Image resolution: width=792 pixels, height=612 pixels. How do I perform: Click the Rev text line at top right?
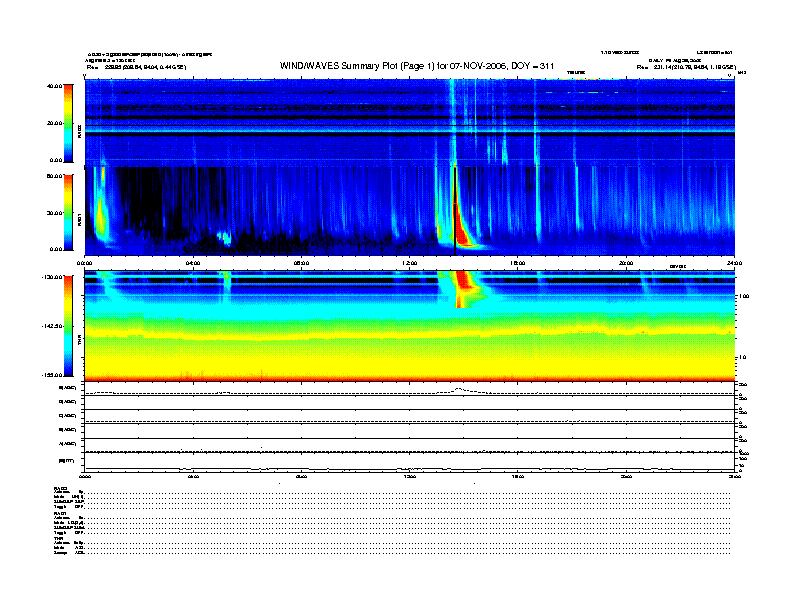[x=686, y=67]
